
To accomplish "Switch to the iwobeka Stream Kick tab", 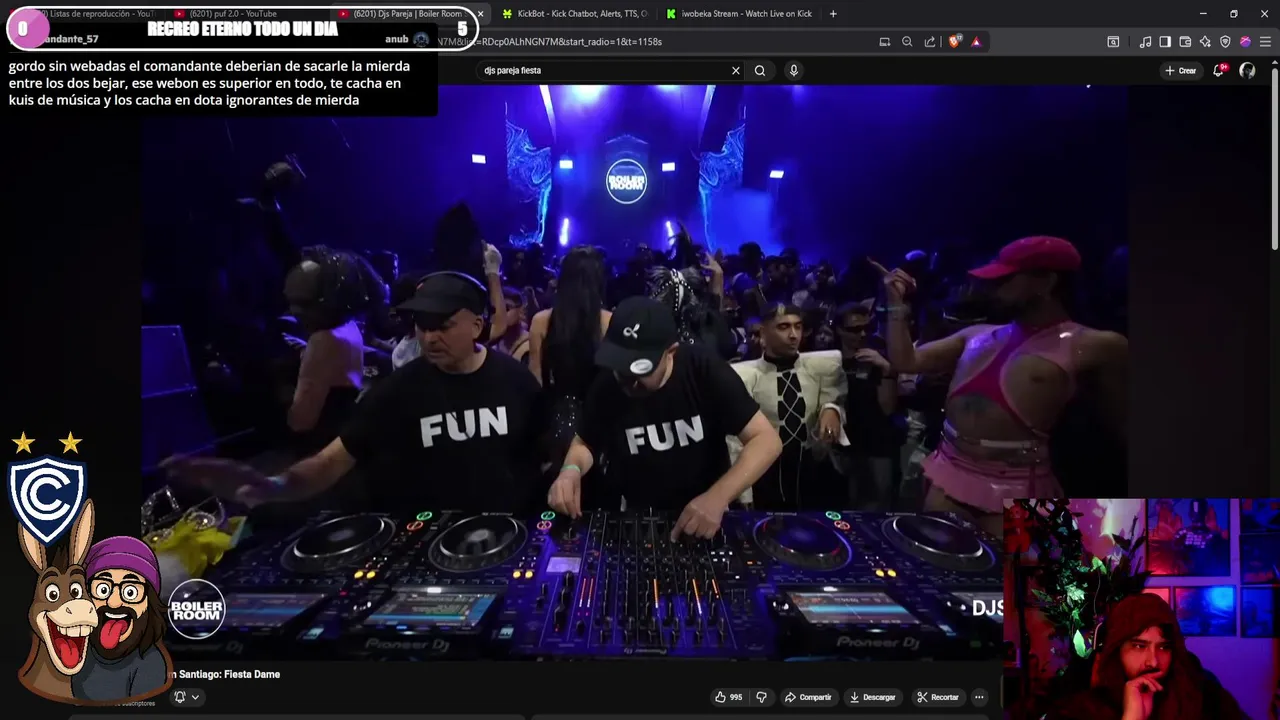I will (740, 14).
